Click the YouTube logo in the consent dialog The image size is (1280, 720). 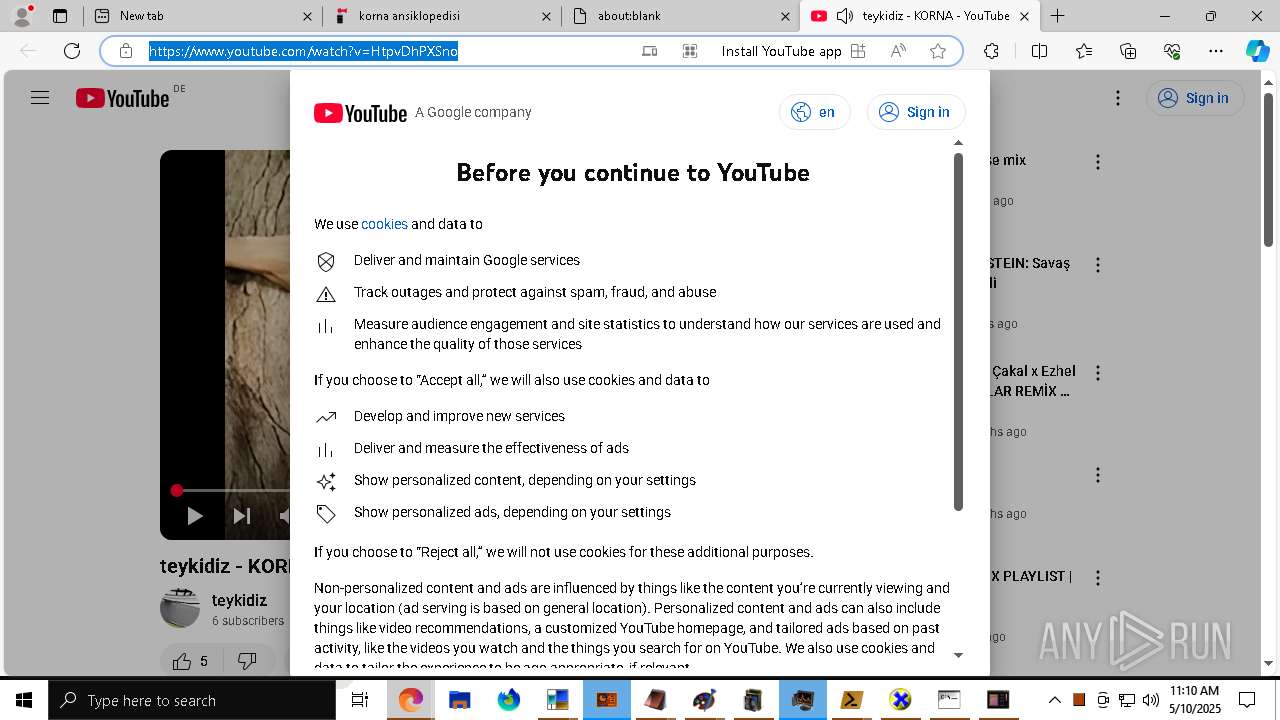point(360,113)
